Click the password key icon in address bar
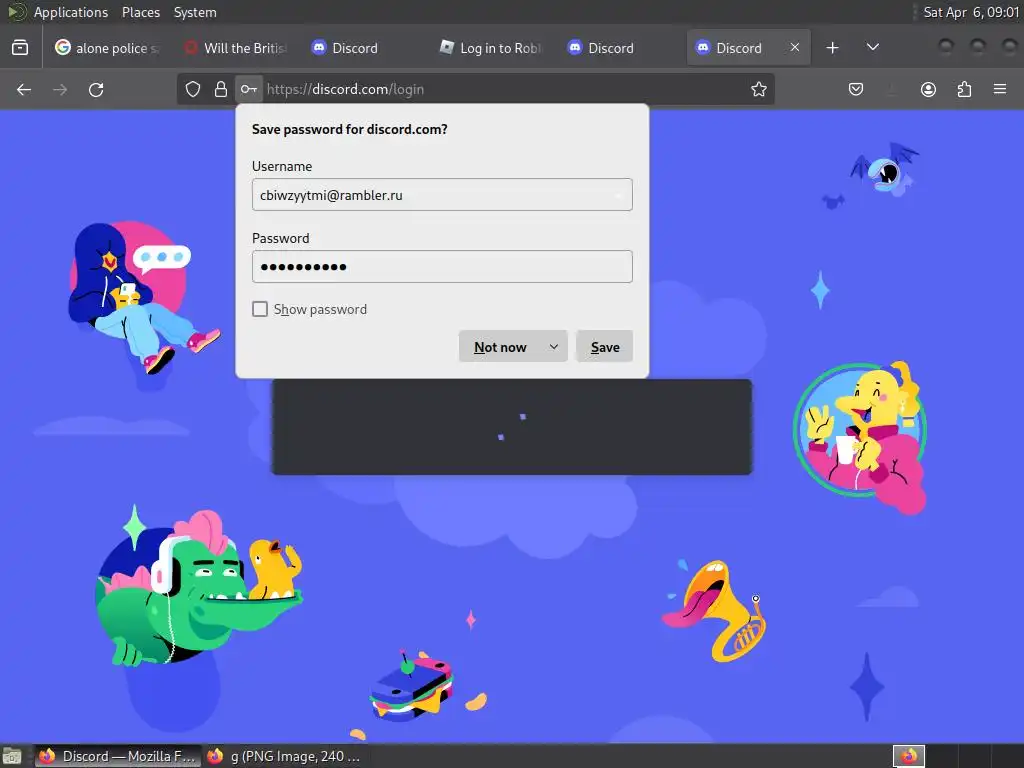 [248, 89]
